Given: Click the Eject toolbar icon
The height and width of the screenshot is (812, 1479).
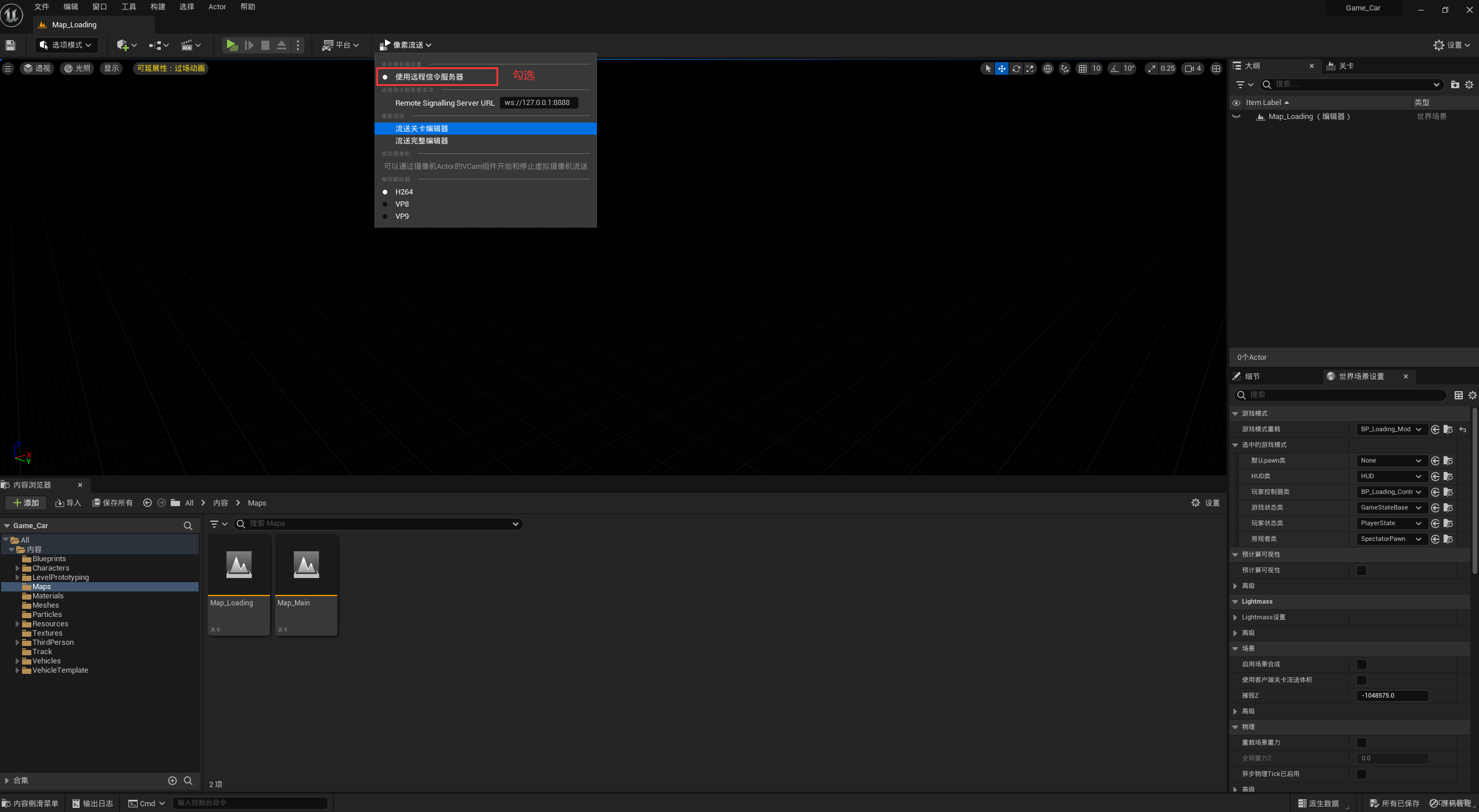Looking at the screenshot, I should [282, 45].
